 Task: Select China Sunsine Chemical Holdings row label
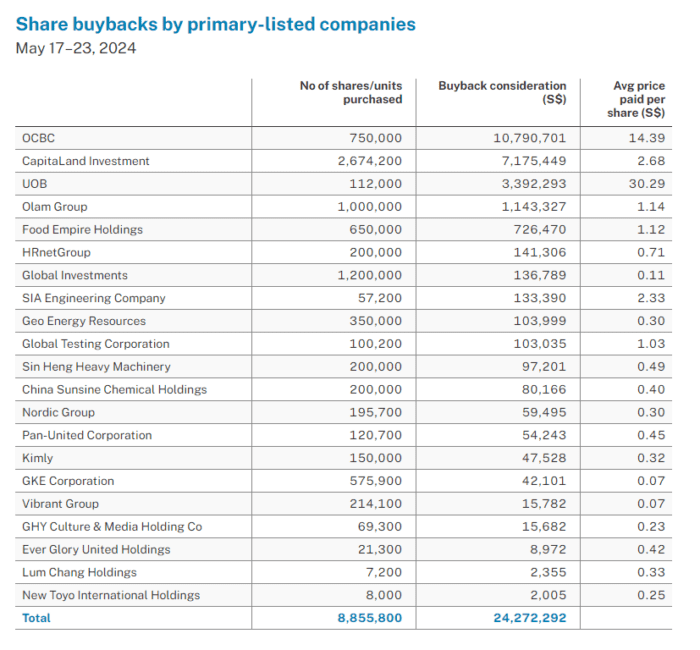[x=115, y=390]
